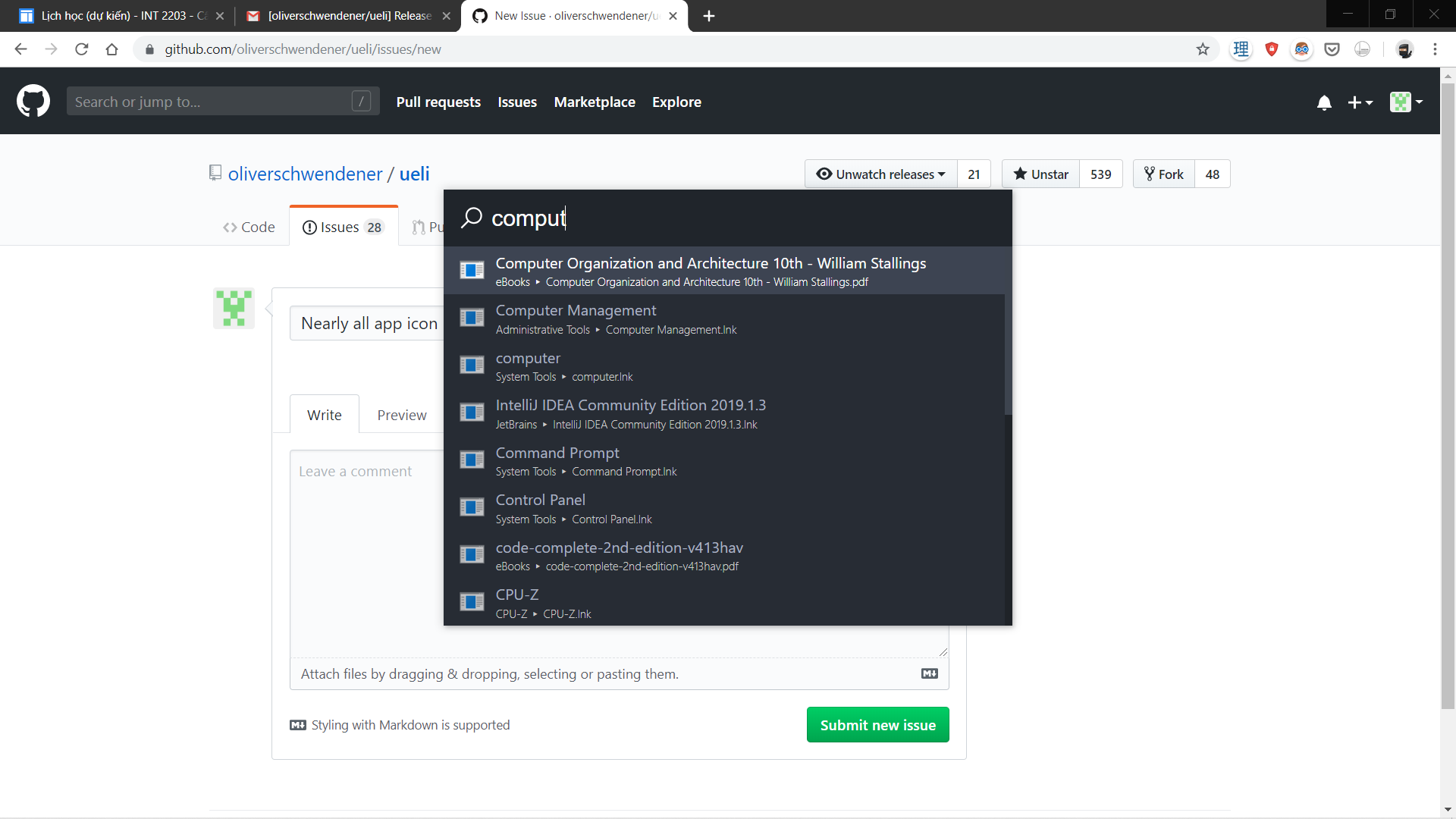
Task: Reload the current page
Action: click(x=81, y=49)
